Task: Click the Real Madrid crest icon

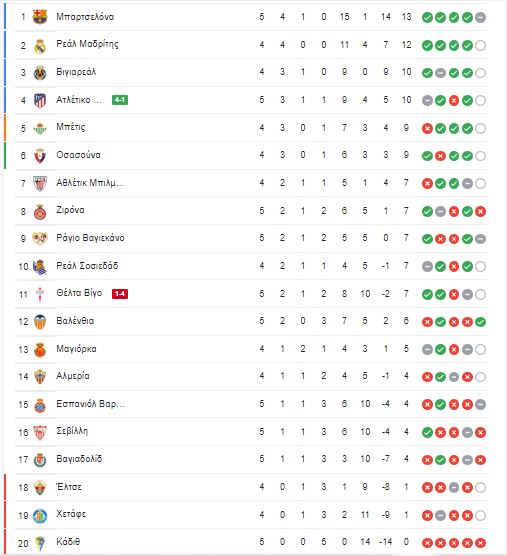Action: click(x=40, y=46)
